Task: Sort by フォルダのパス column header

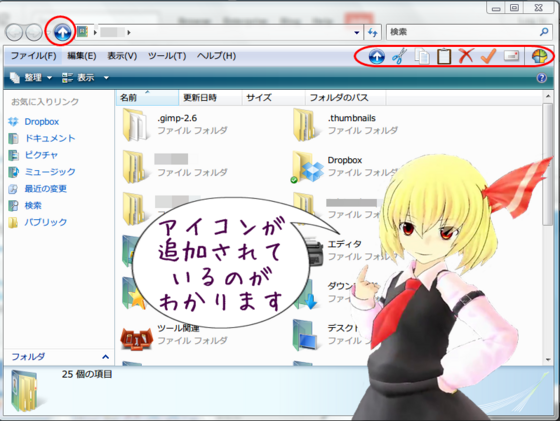Action: pyautogui.click(x=345, y=97)
